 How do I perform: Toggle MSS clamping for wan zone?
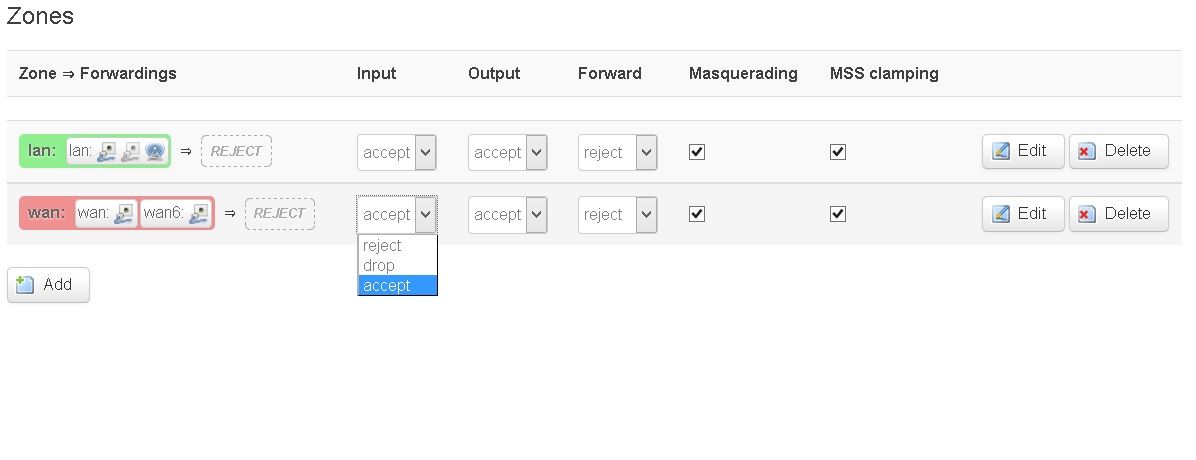coord(838,214)
